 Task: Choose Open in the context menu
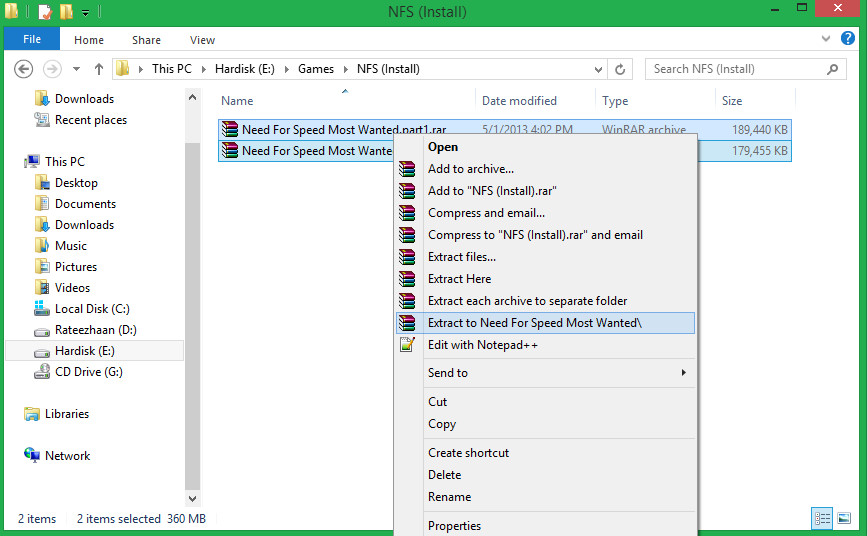545,147
